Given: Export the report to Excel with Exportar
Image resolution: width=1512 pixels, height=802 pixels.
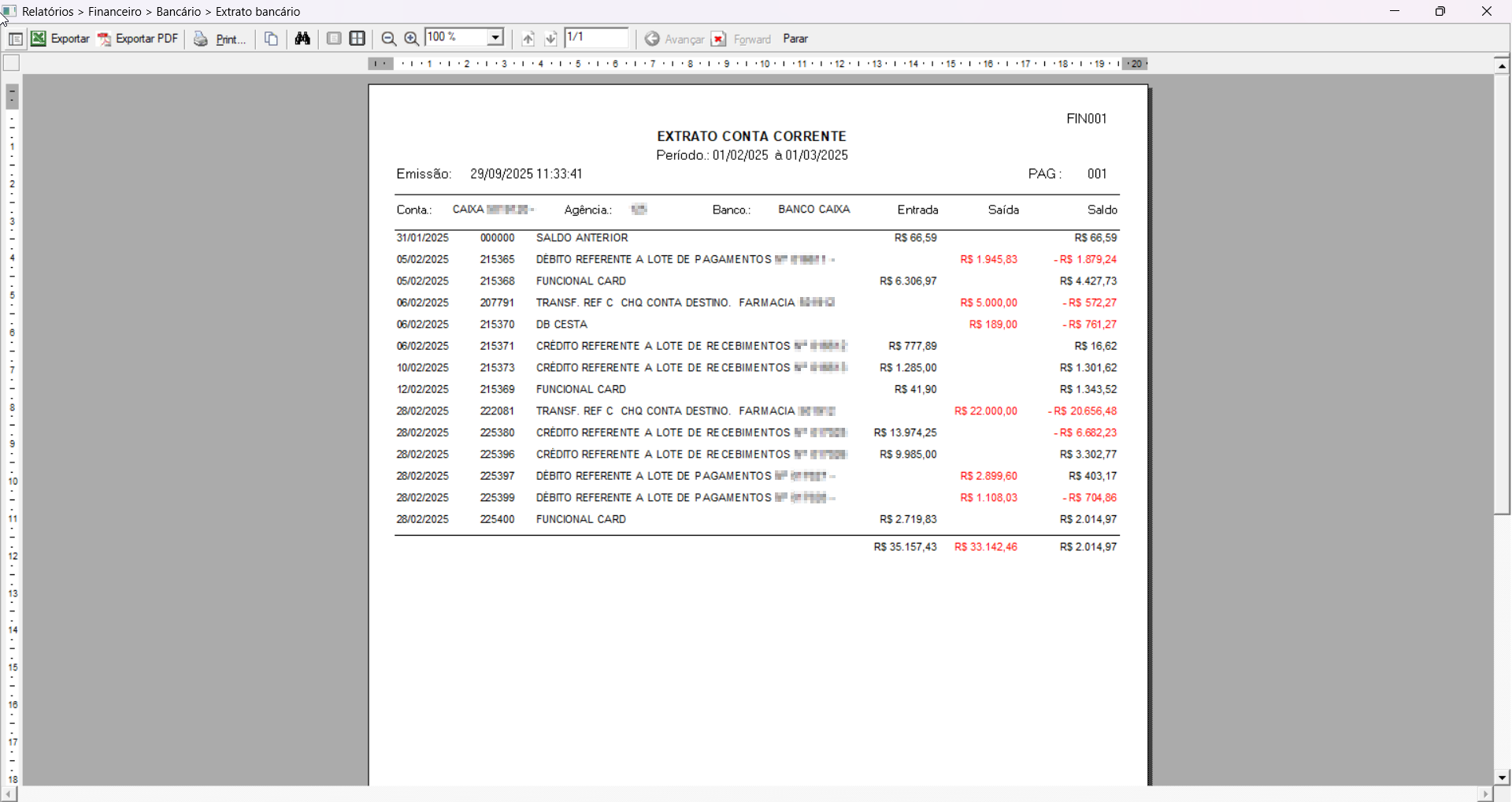Looking at the screenshot, I should 61,39.
